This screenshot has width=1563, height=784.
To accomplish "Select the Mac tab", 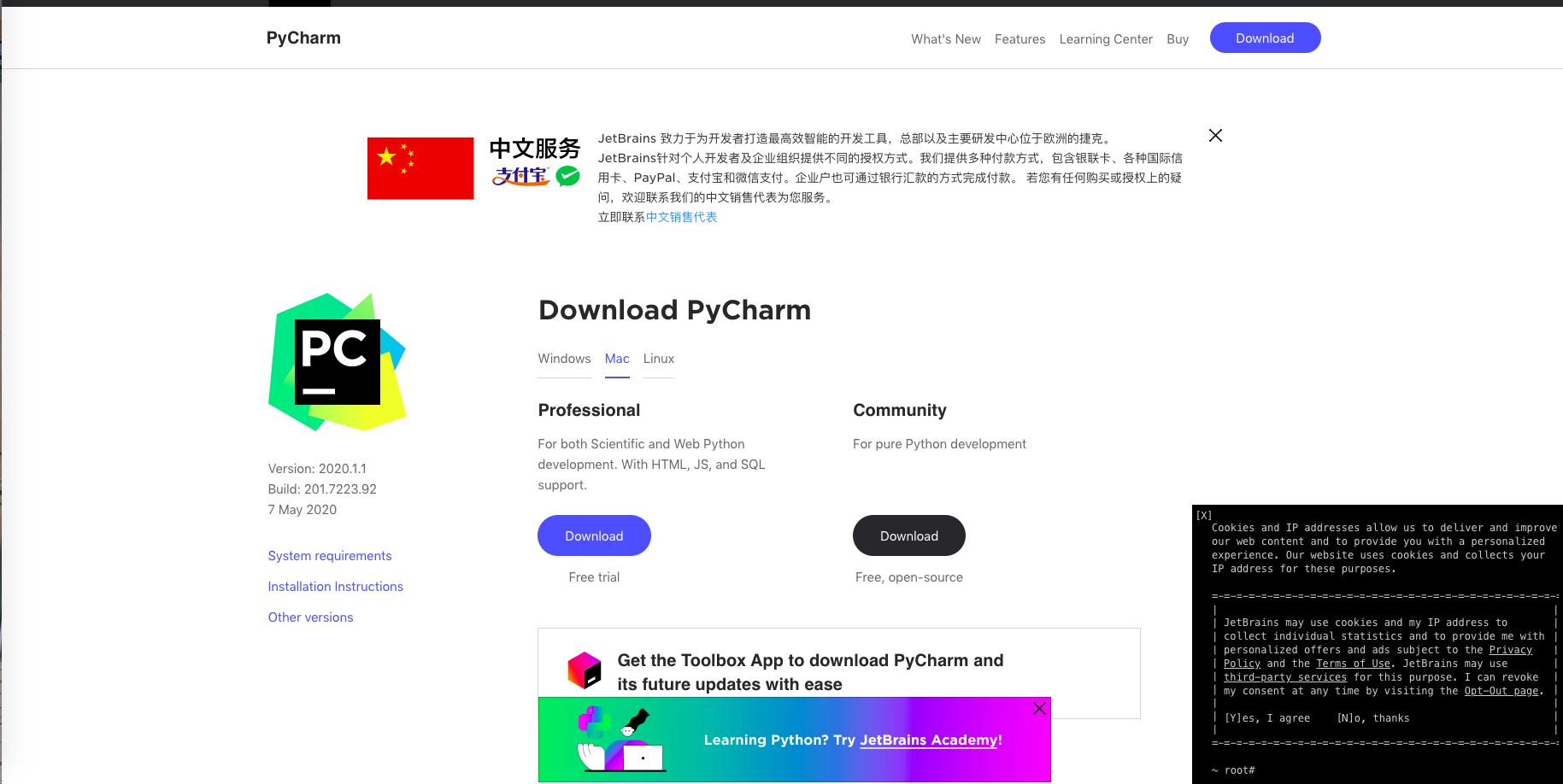I will click(x=617, y=359).
